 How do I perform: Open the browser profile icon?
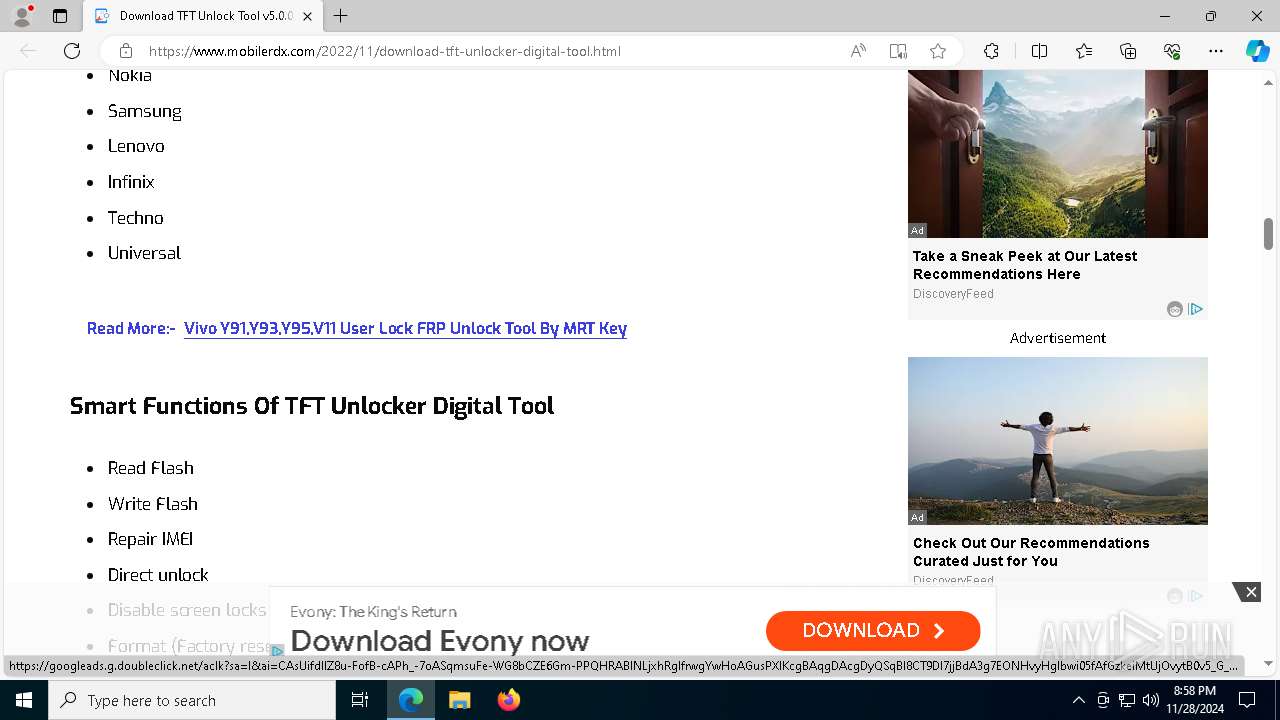(22, 16)
